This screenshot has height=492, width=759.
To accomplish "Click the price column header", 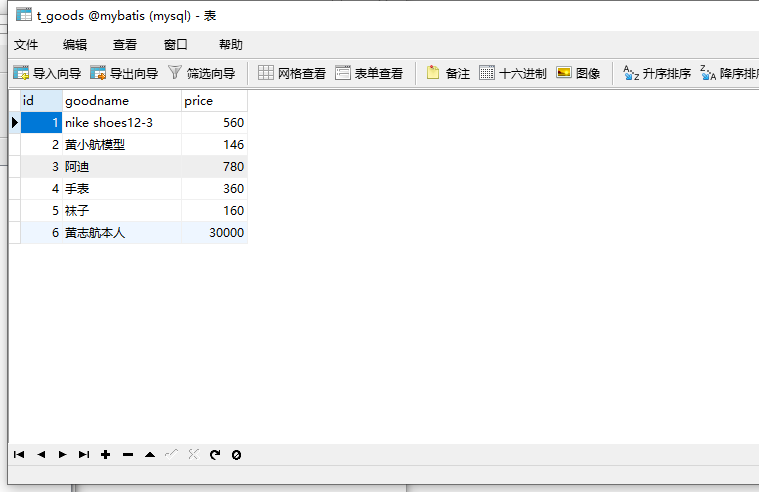I will pyautogui.click(x=214, y=101).
